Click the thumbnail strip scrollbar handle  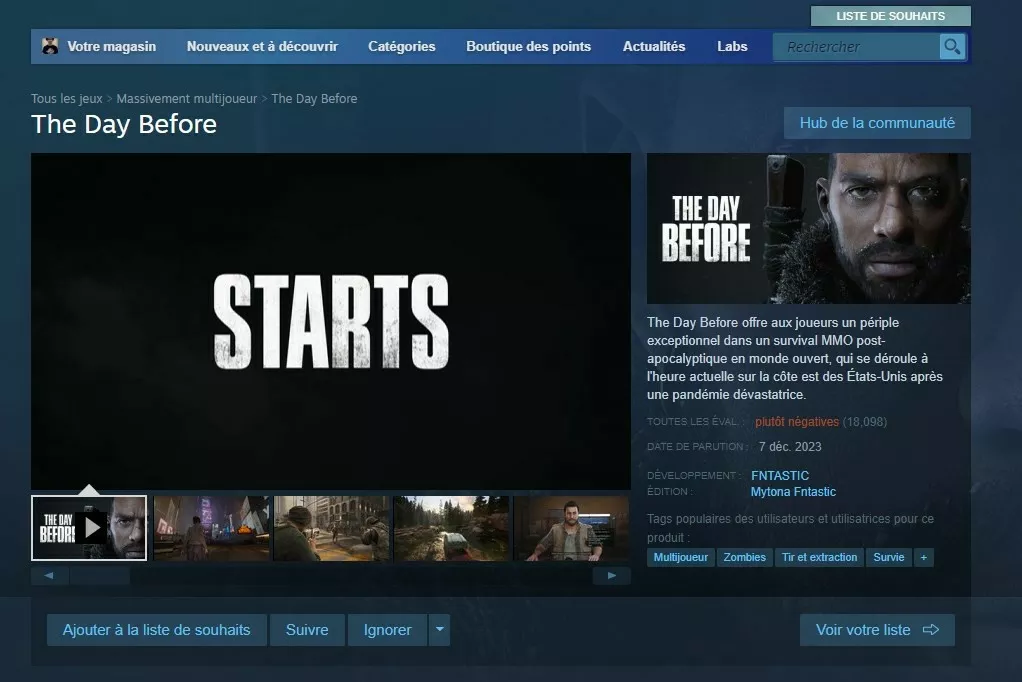pyautogui.click(x=100, y=576)
